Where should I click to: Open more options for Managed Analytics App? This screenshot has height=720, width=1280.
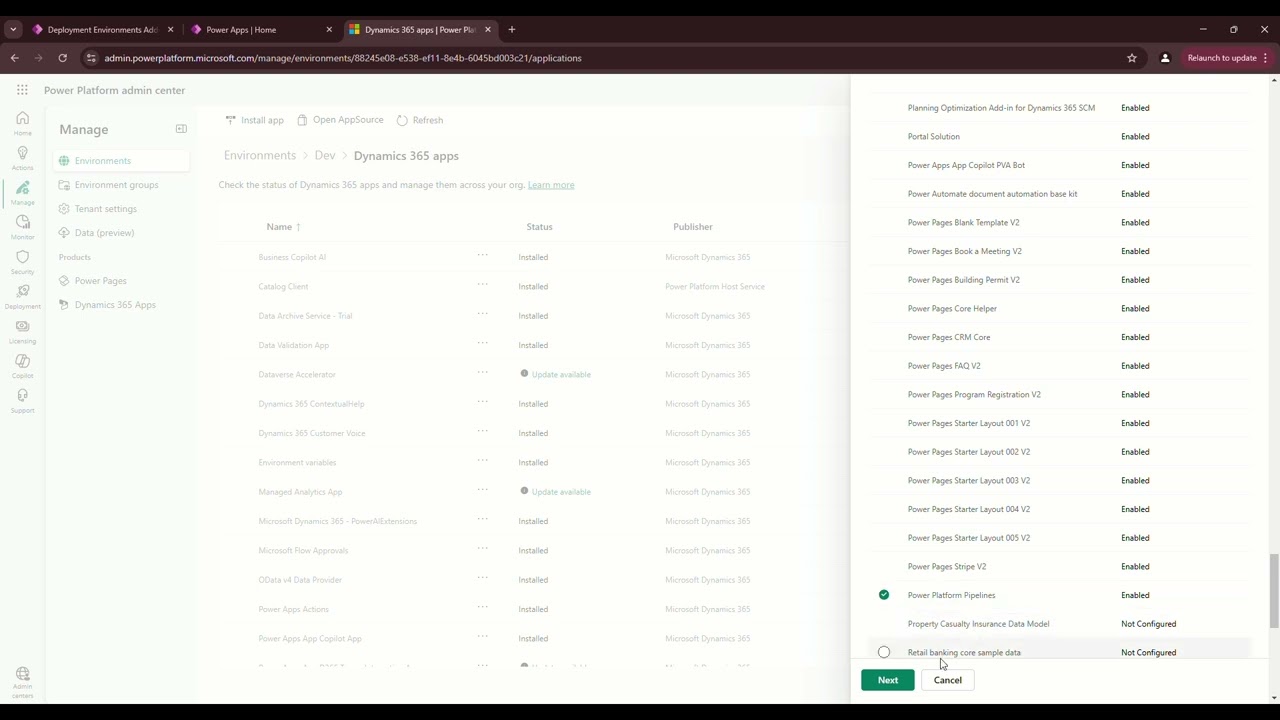point(482,491)
